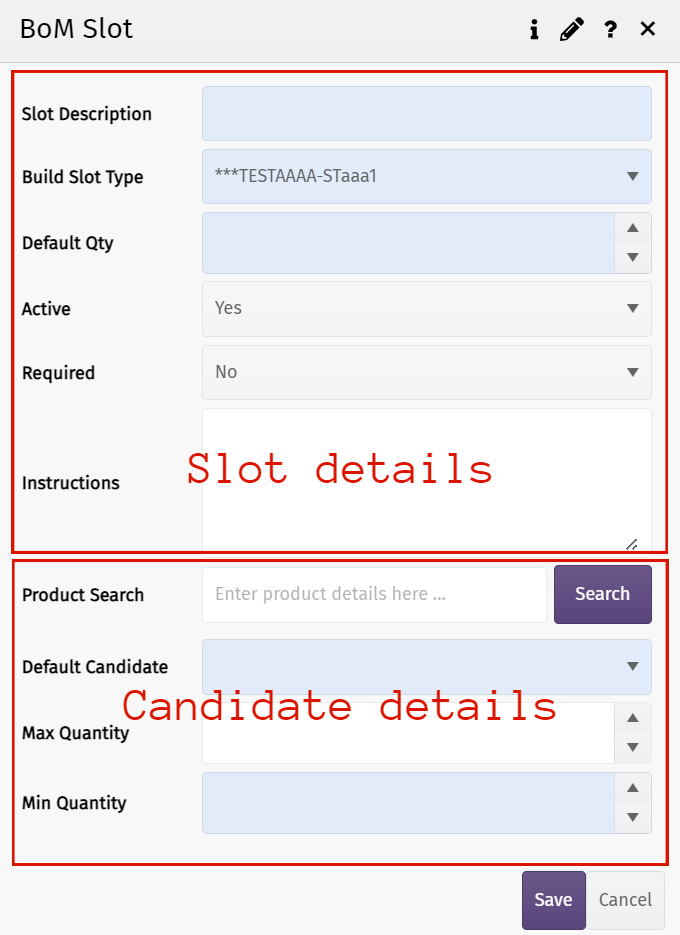Click the pencil edit icon
Screen dimensions: 680x935
click(x=571, y=30)
